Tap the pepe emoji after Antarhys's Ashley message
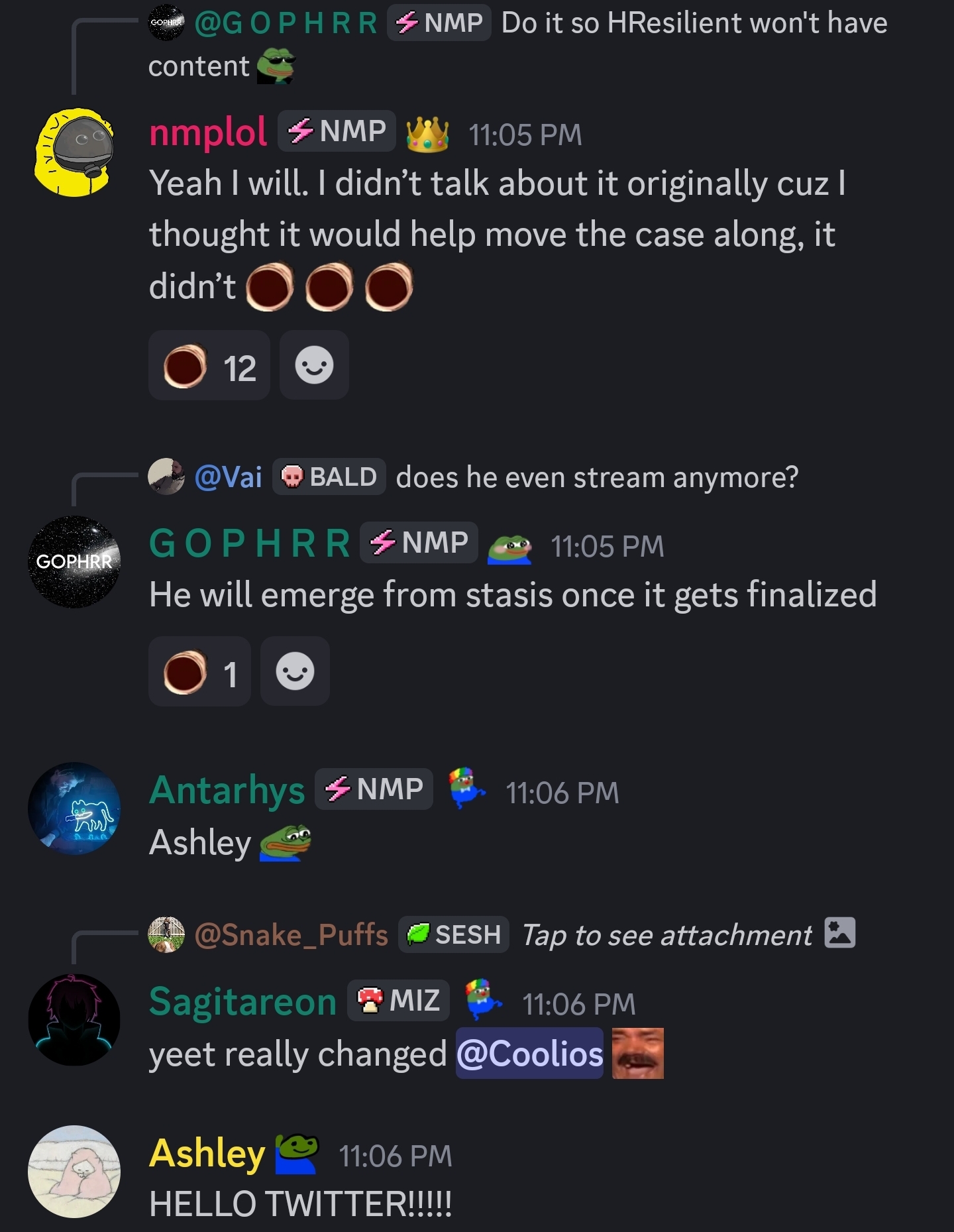Viewport: 954px width, 1232px height. pyautogui.click(x=285, y=843)
